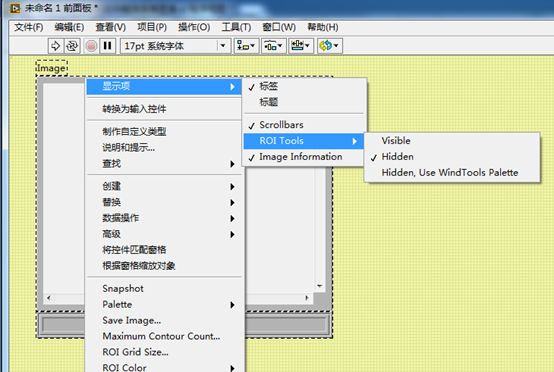
Task: Click the image display's vertical scrollbar down arrow
Action: (320, 286)
